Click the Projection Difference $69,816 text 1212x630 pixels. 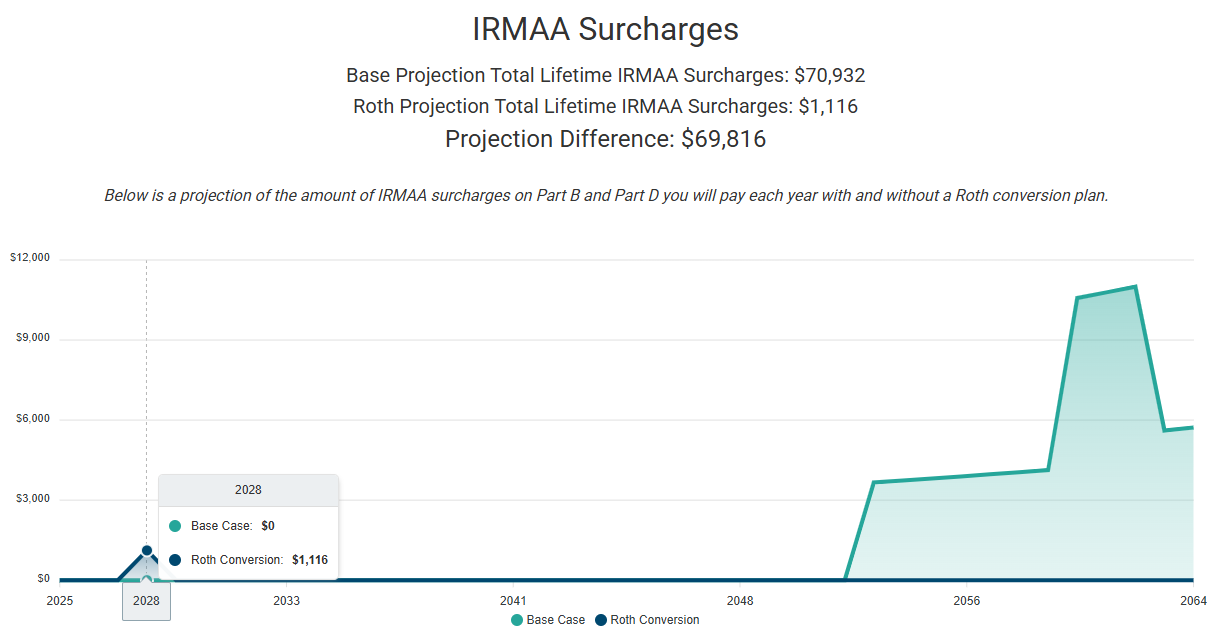point(605,139)
